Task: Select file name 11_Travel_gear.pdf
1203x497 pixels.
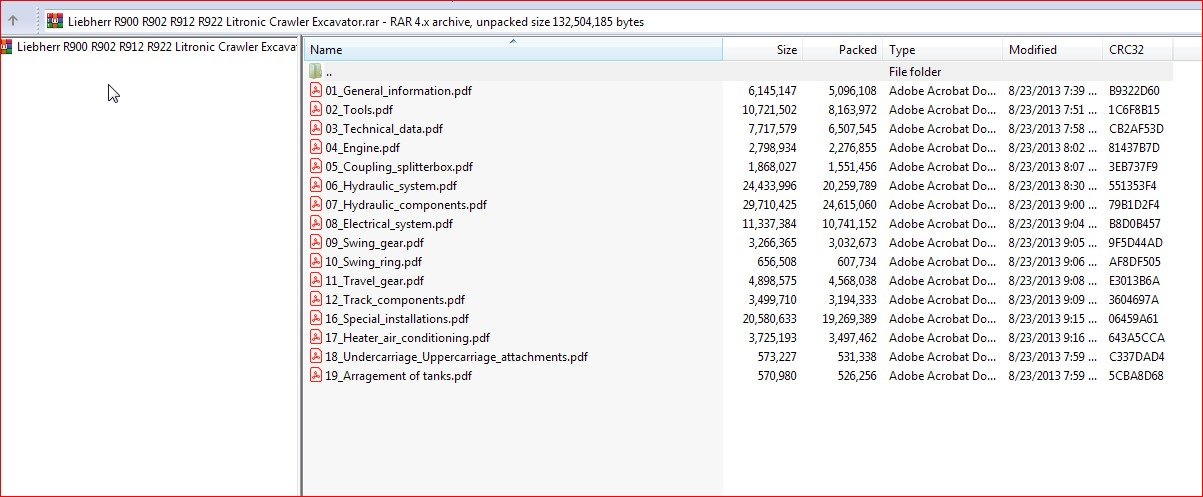Action: tap(375, 281)
